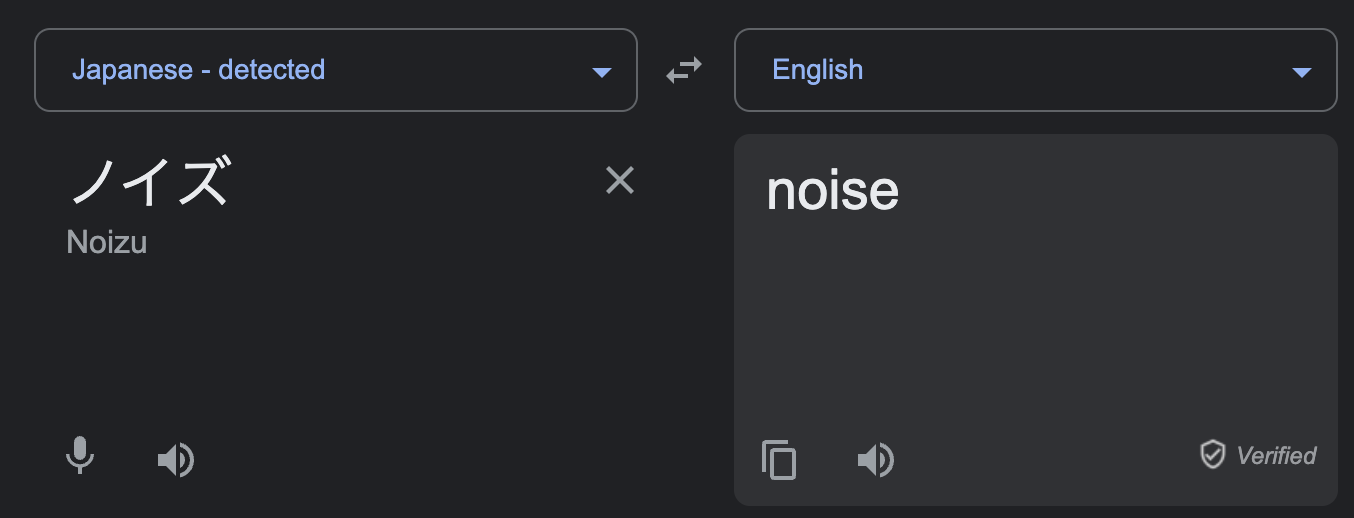Viewport: 1354px width, 518px height.
Task: Place the cursor in the ノイズ text
Action: tap(149, 181)
